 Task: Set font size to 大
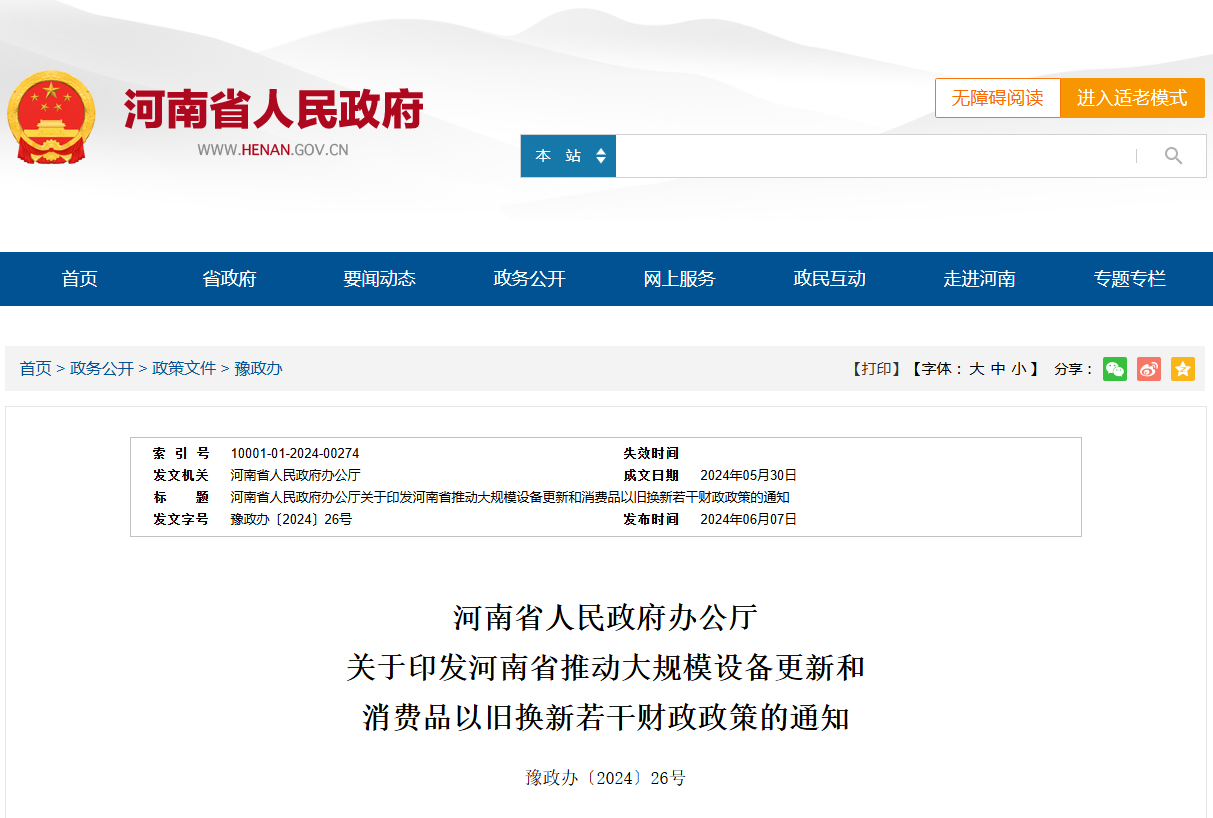[977, 369]
